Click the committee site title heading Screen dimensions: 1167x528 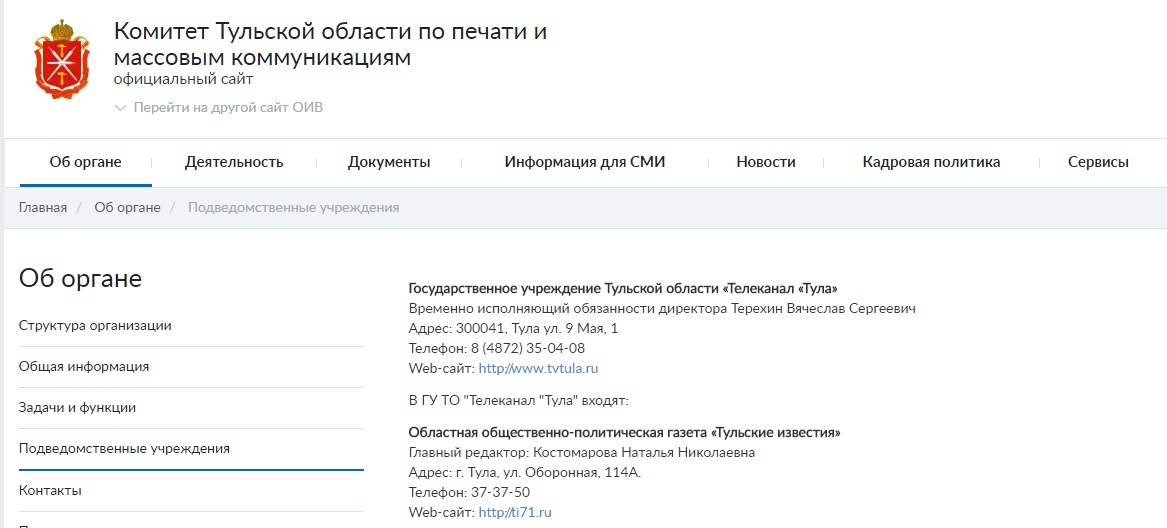(x=330, y=44)
